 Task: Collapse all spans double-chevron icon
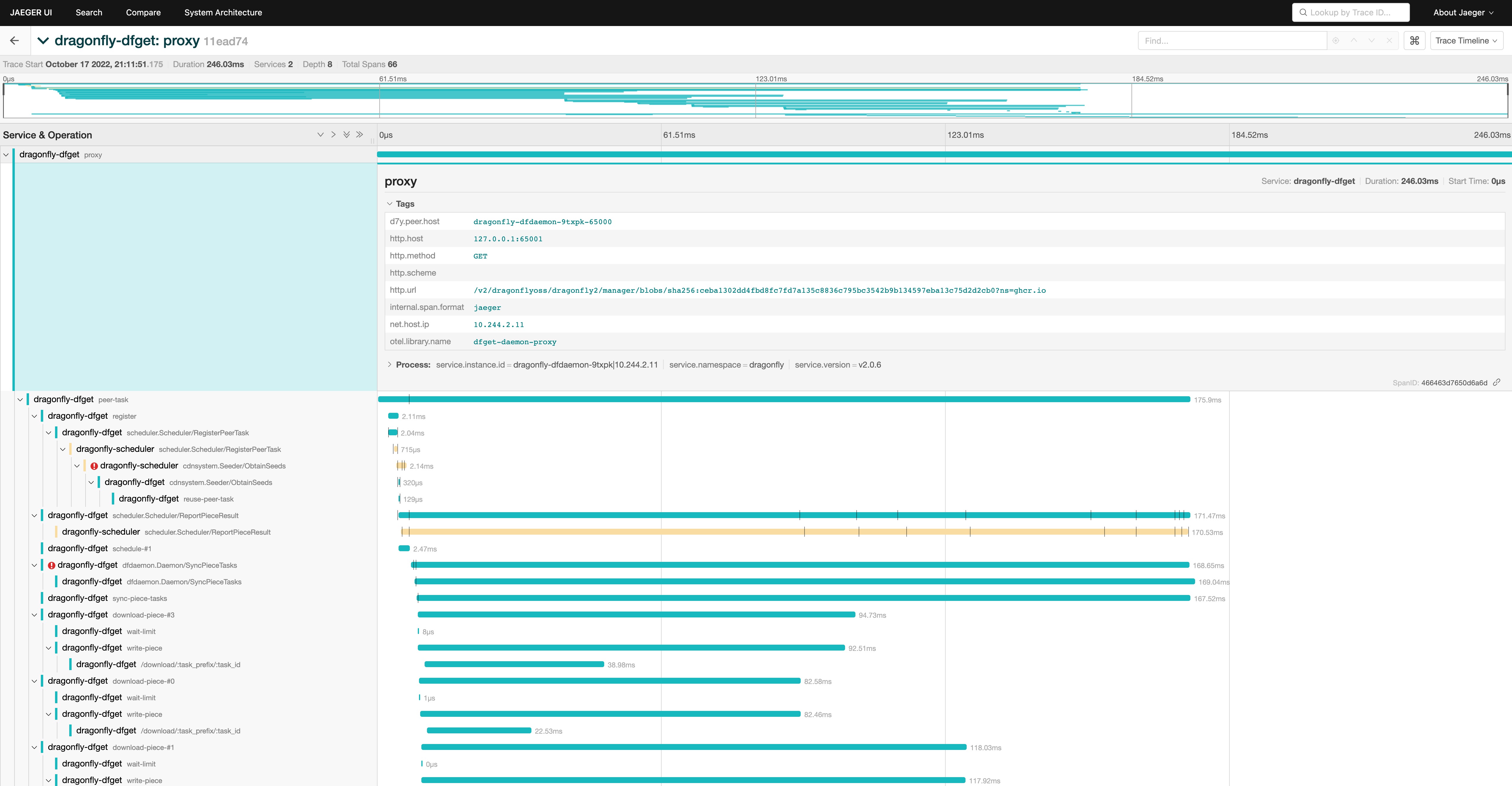[359, 135]
